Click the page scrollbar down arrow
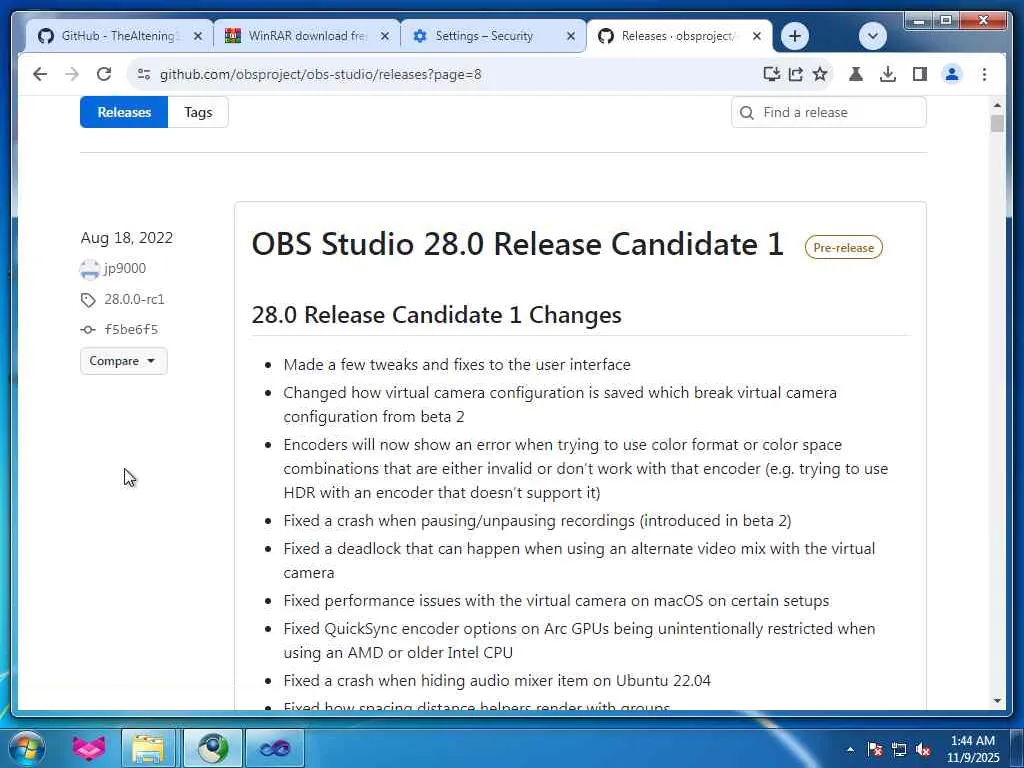 (x=997, y=701)
